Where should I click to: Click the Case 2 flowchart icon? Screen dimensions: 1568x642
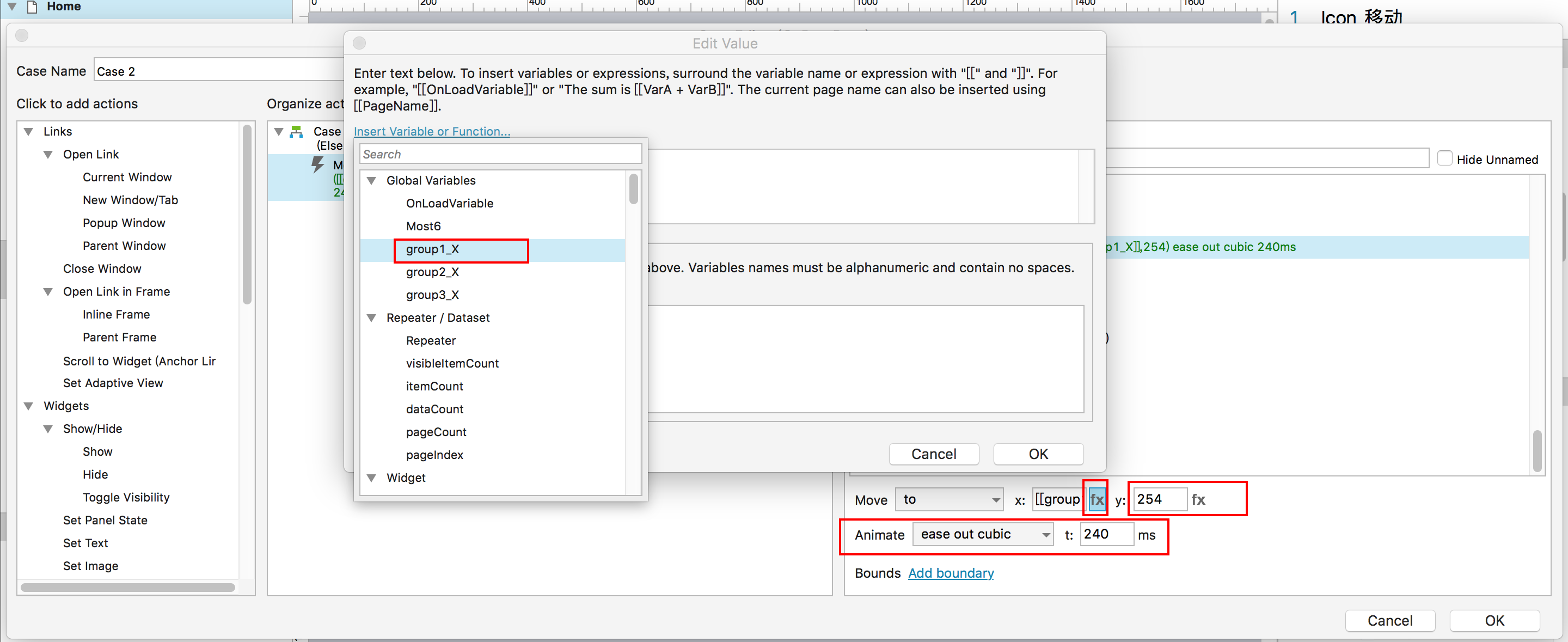point(296,131)
